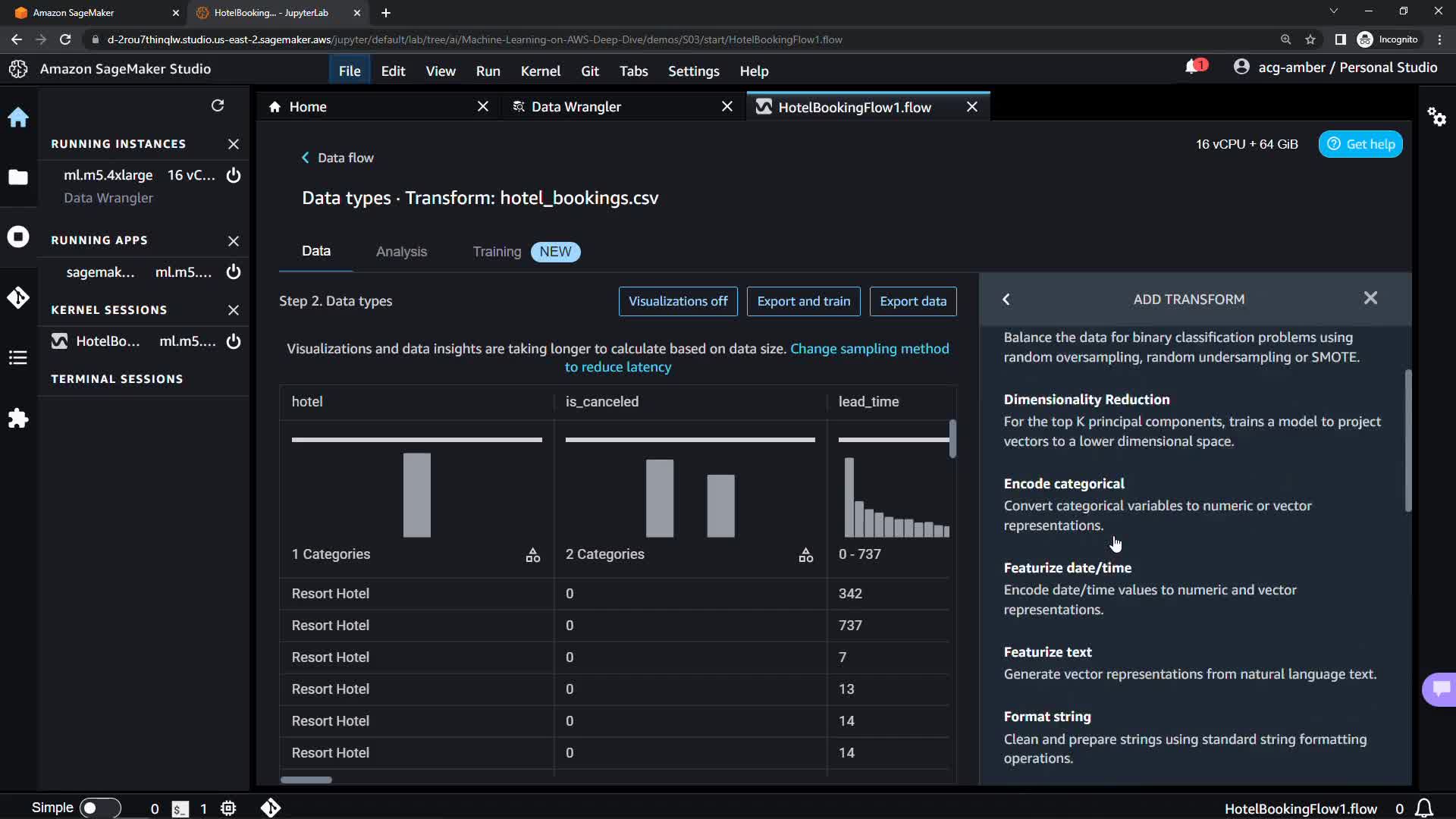Image resolution: width=1456 pixels, height=819 pixels.
Task: Open Running Terminals and Kernels sidebar icon
Action: click(x=18, y=237)
